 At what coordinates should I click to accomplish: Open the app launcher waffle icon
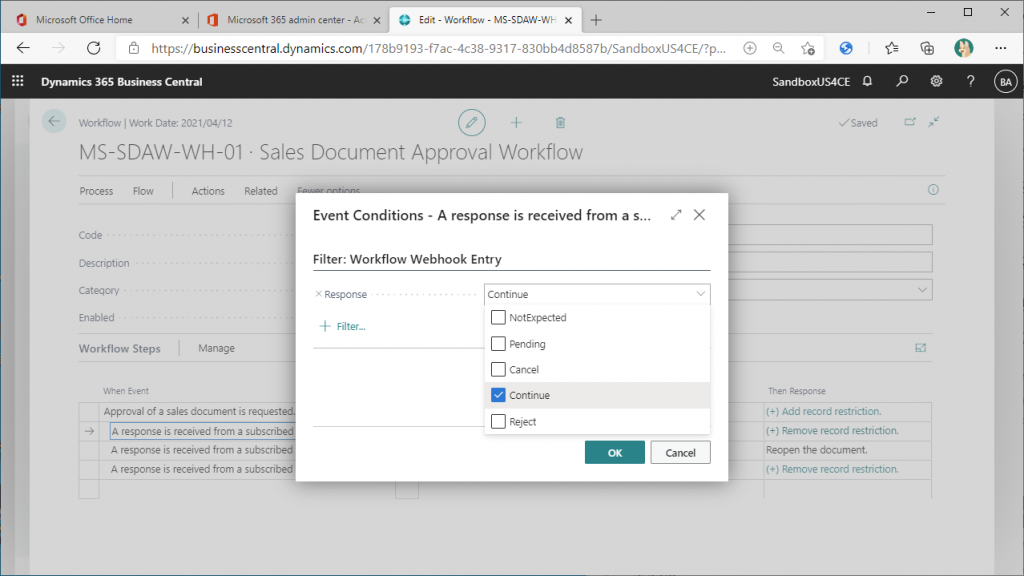coord(18,81)
